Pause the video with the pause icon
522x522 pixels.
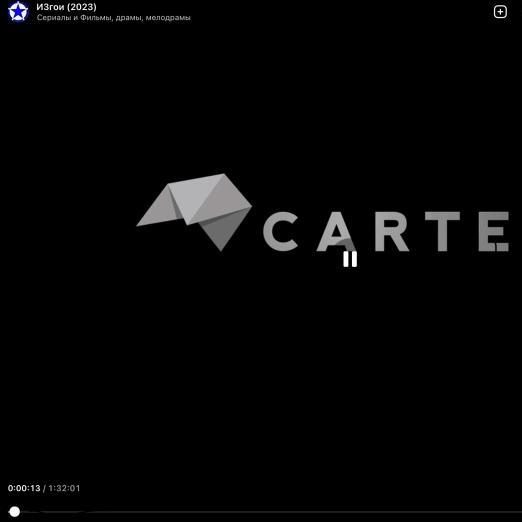tap(350, 259)
